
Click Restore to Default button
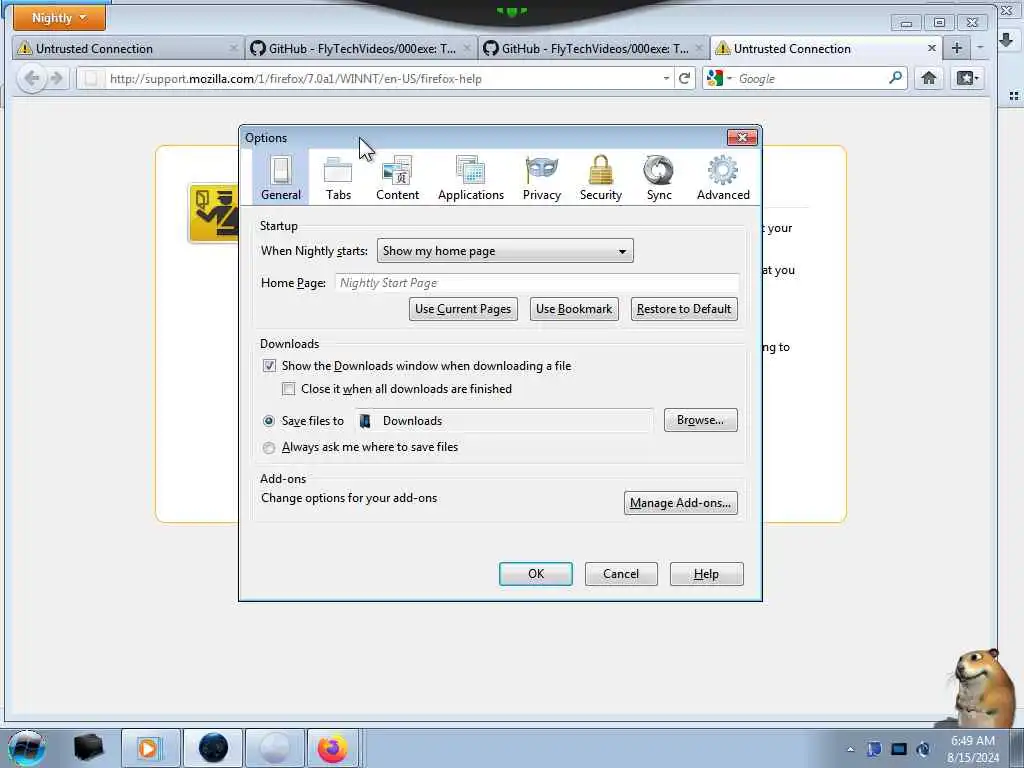684,309
